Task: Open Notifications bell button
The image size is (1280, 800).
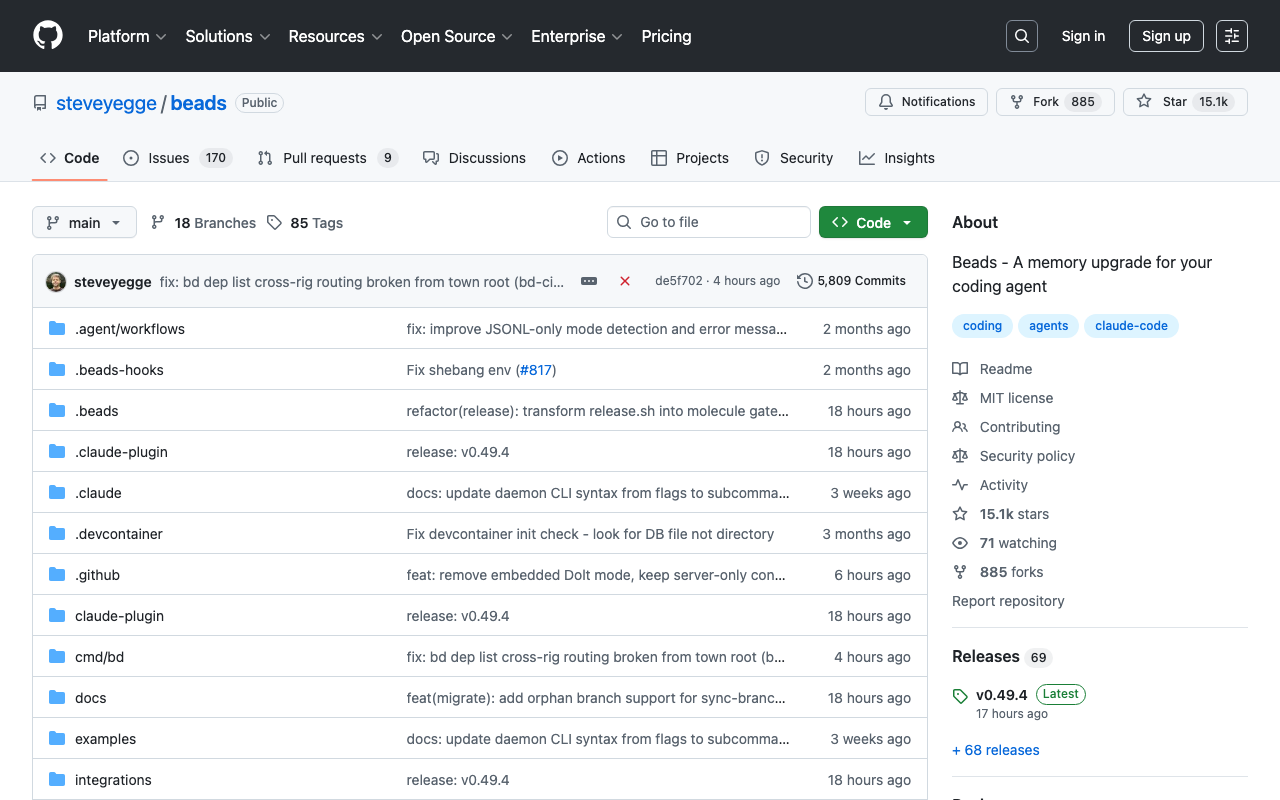Action: click(926, 102)
